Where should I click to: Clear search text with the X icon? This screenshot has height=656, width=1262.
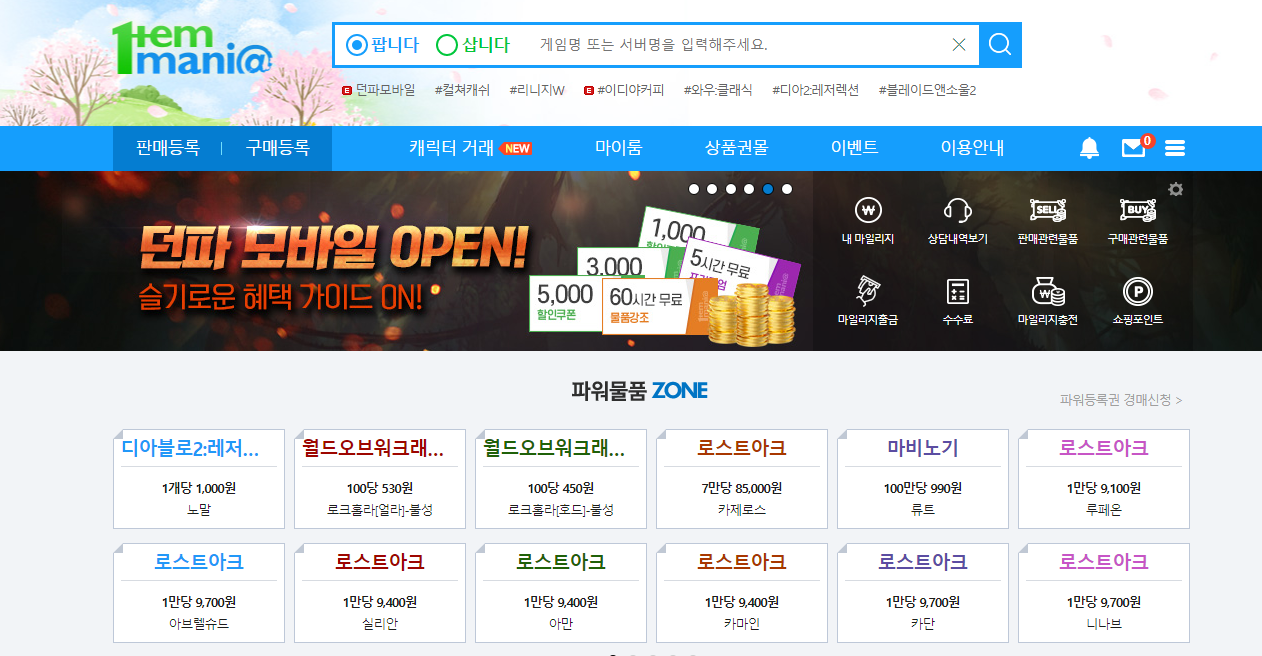pyautogui.click(x=959, y=45)
